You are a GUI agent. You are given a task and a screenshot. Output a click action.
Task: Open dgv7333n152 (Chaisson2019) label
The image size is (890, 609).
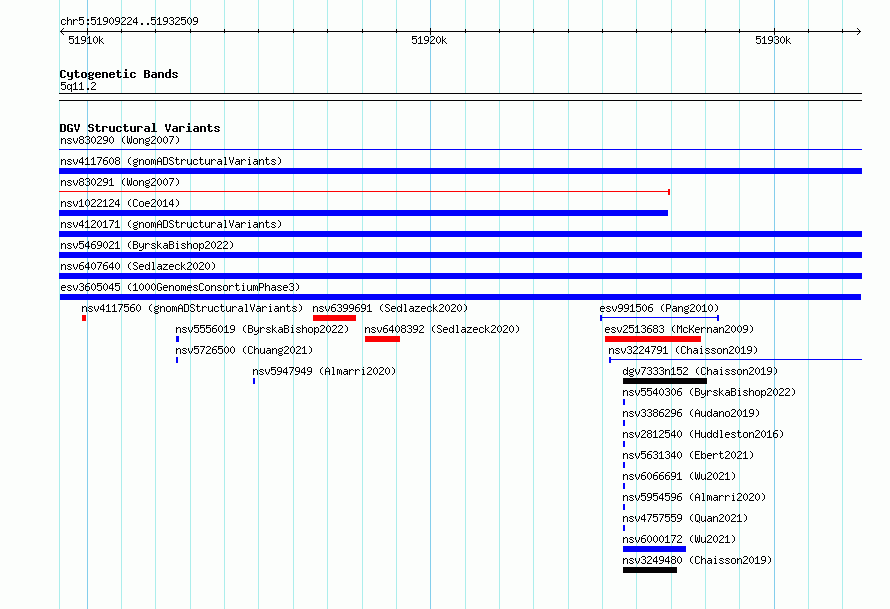coord(700,371)
